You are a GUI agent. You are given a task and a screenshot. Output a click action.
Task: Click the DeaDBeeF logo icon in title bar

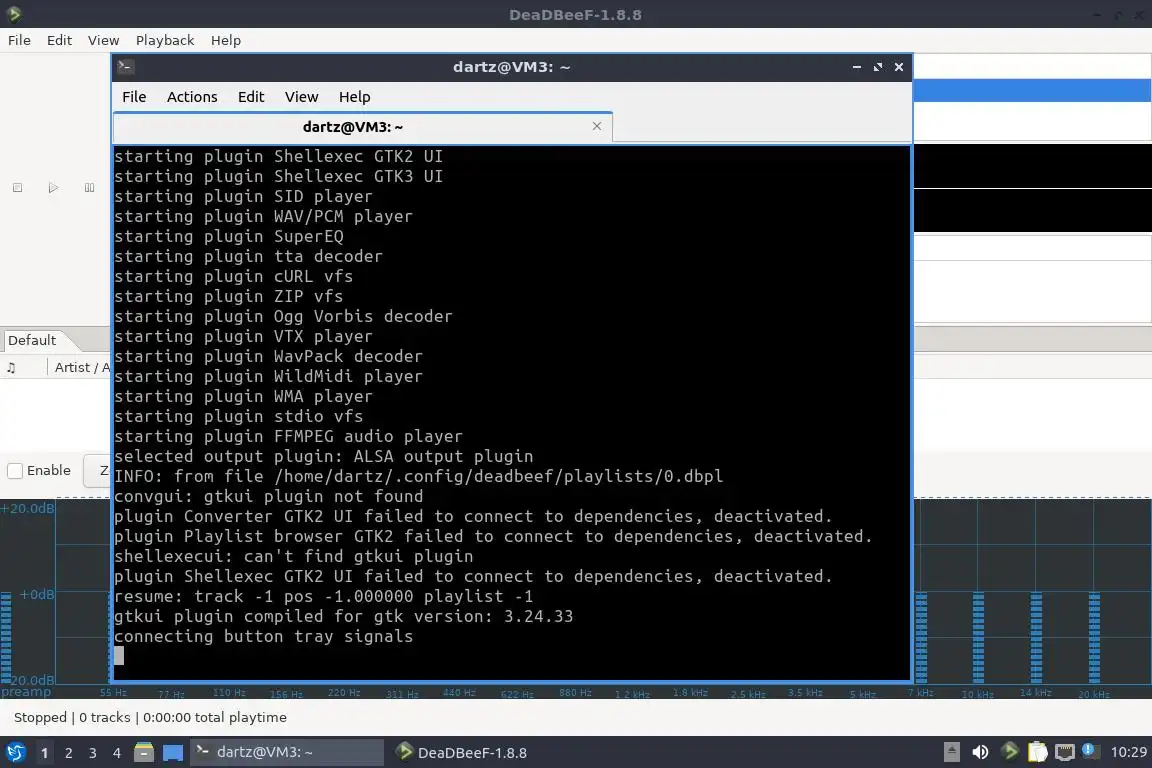click(14, 14)
